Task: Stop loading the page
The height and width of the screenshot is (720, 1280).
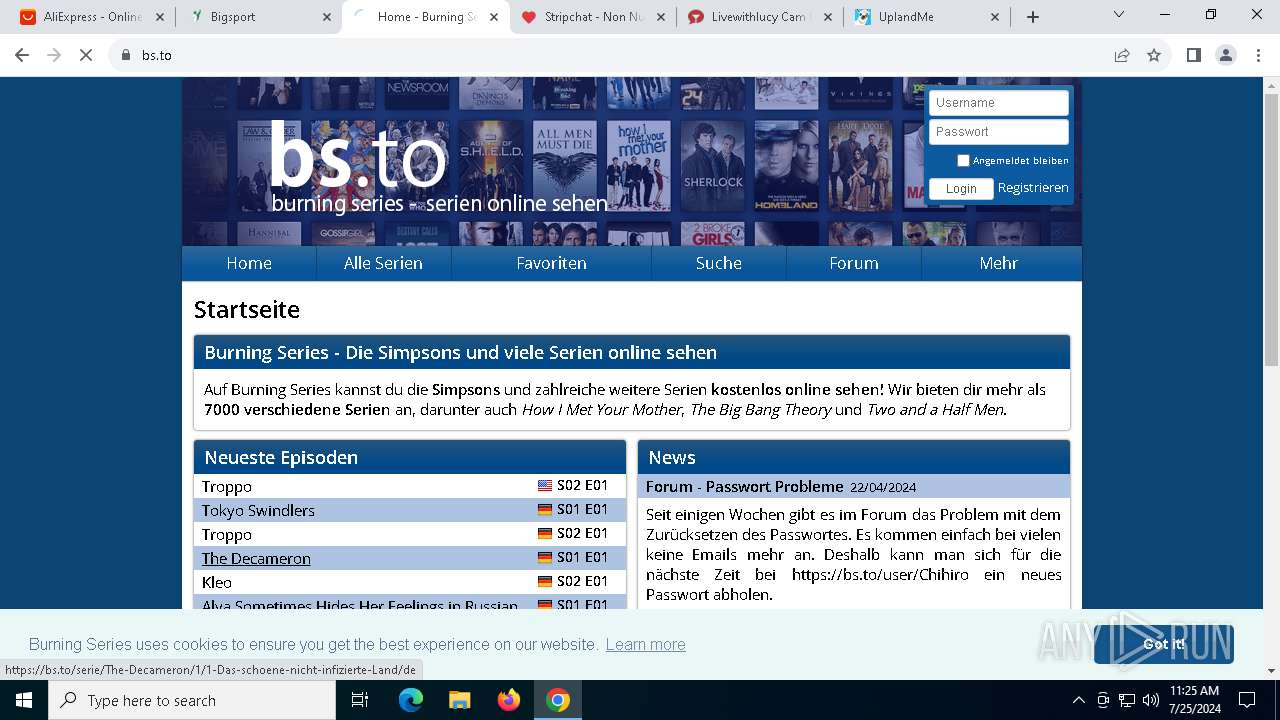Action: (x=86, y=55)
